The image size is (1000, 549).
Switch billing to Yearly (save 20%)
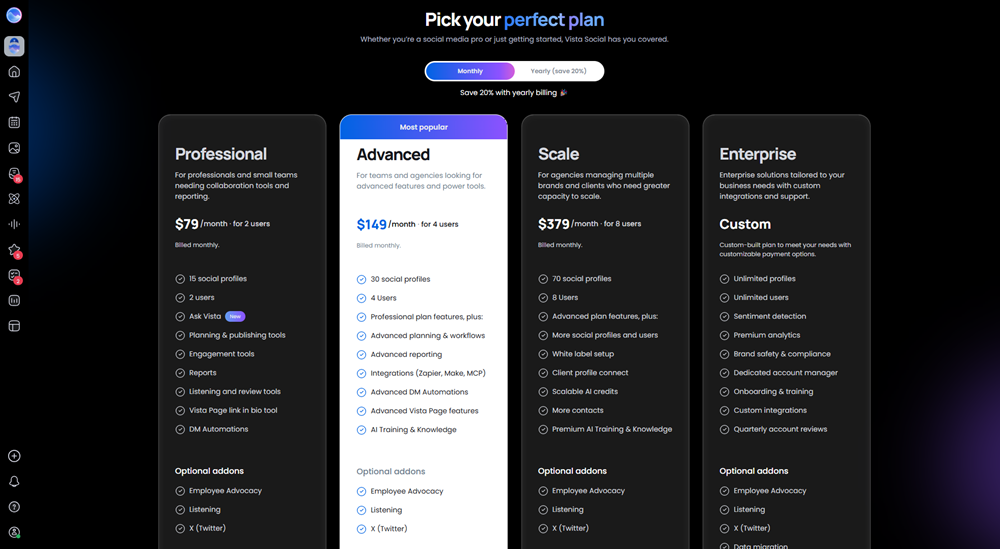point(559,71)
